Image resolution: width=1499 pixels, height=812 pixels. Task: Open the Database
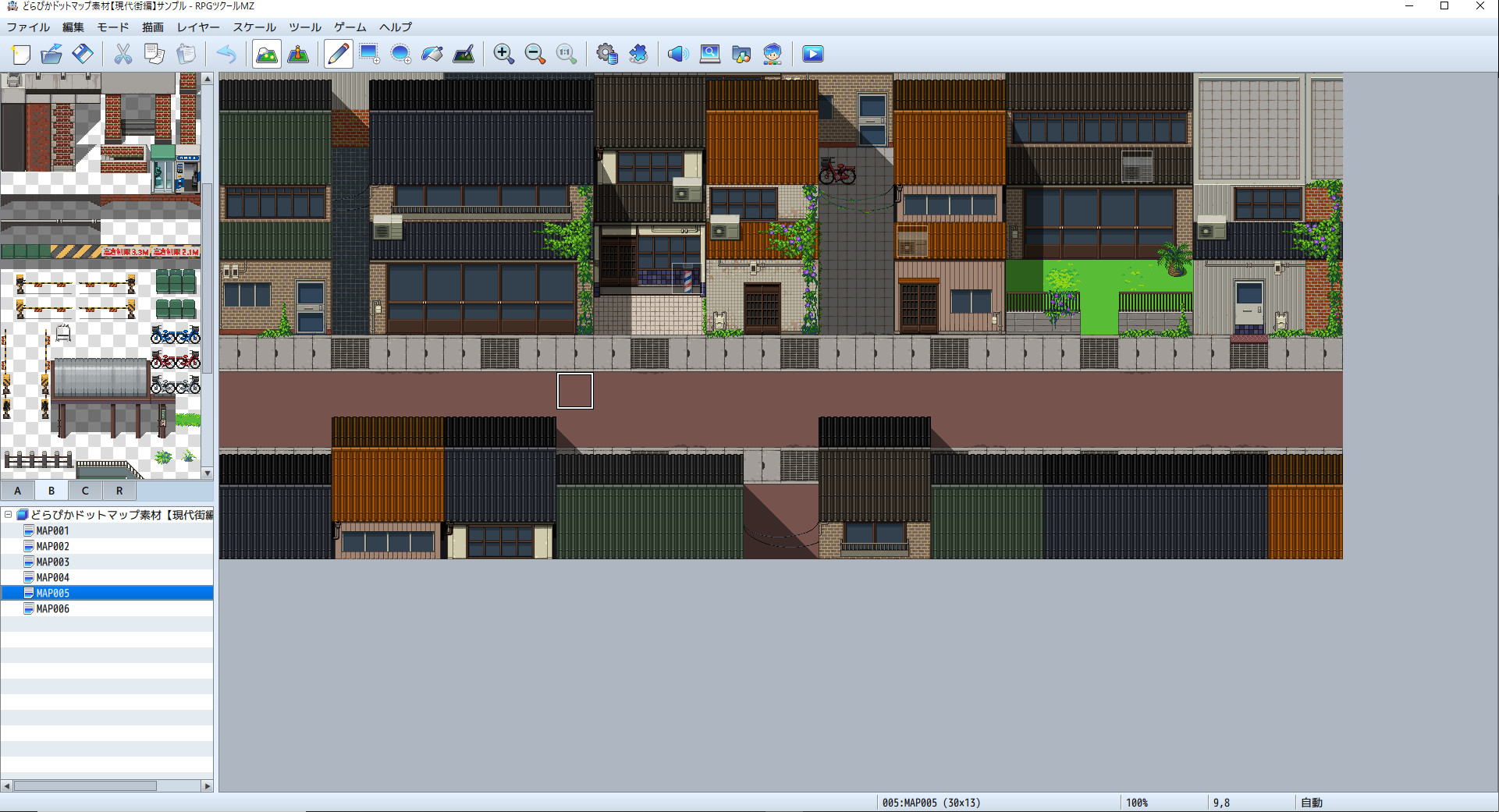pos(608,54)
